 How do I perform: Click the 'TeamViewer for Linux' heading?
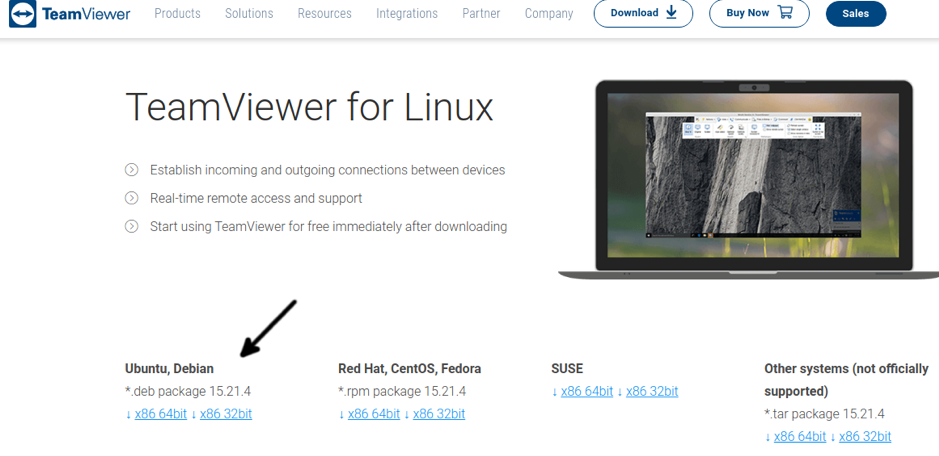coord(309,108)
